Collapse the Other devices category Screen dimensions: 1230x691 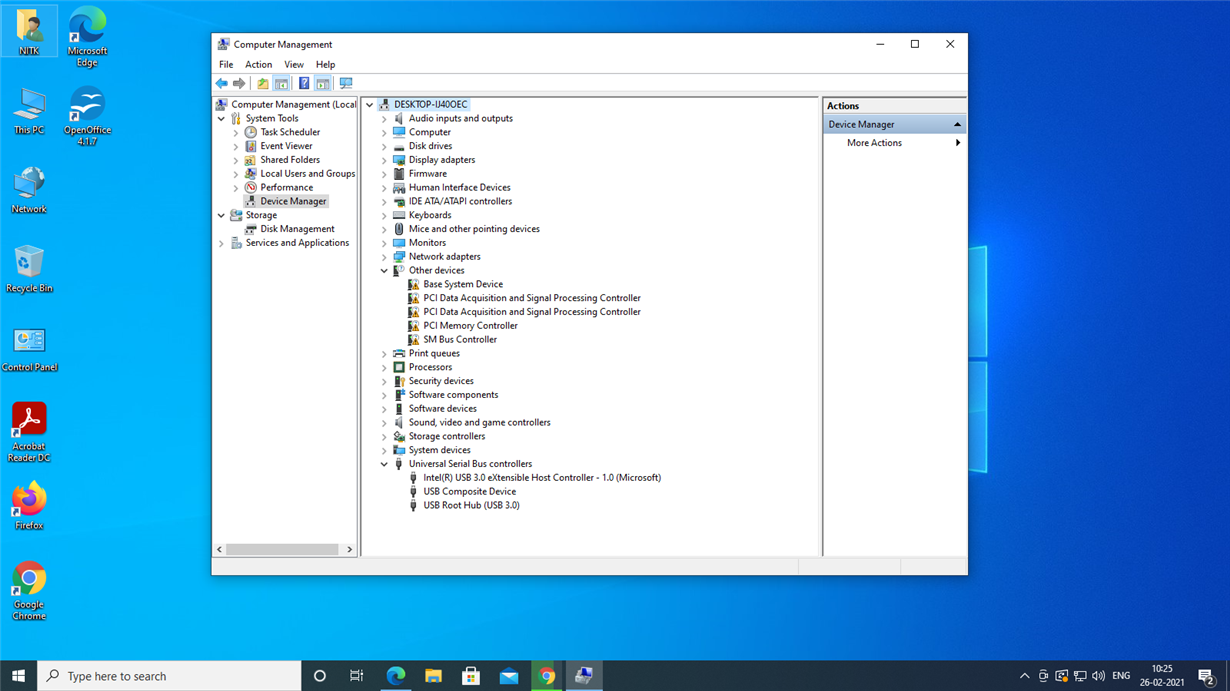(384, 271)
